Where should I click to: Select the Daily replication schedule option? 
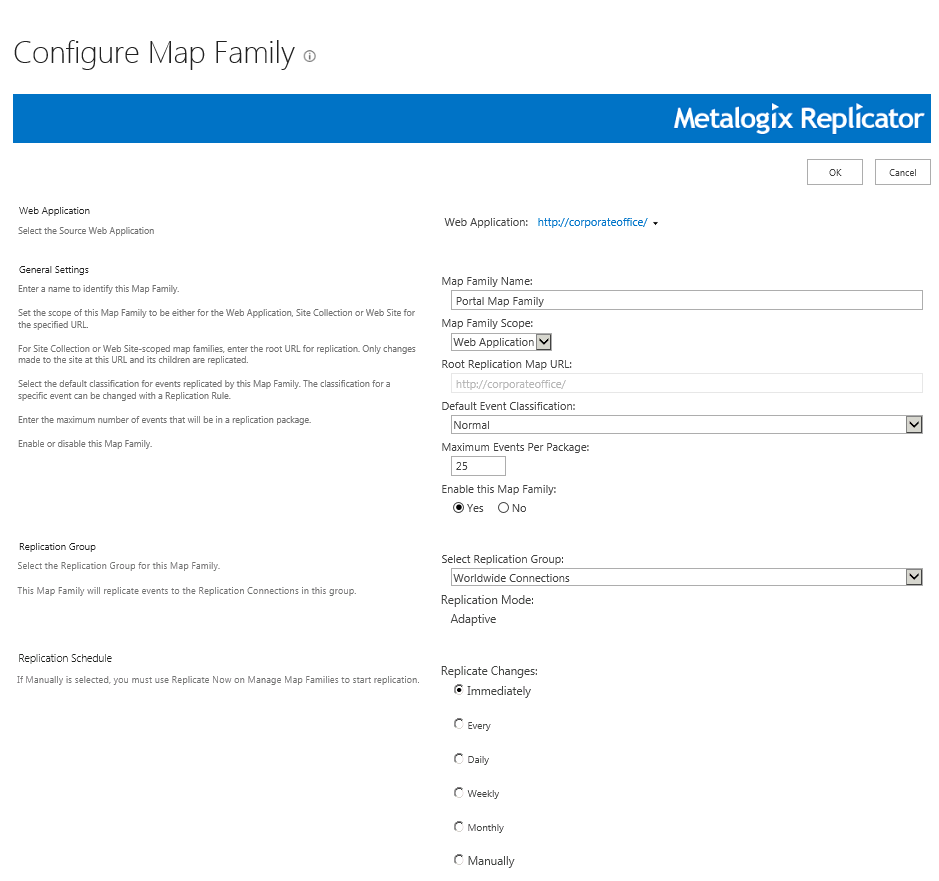pos(459,758)
